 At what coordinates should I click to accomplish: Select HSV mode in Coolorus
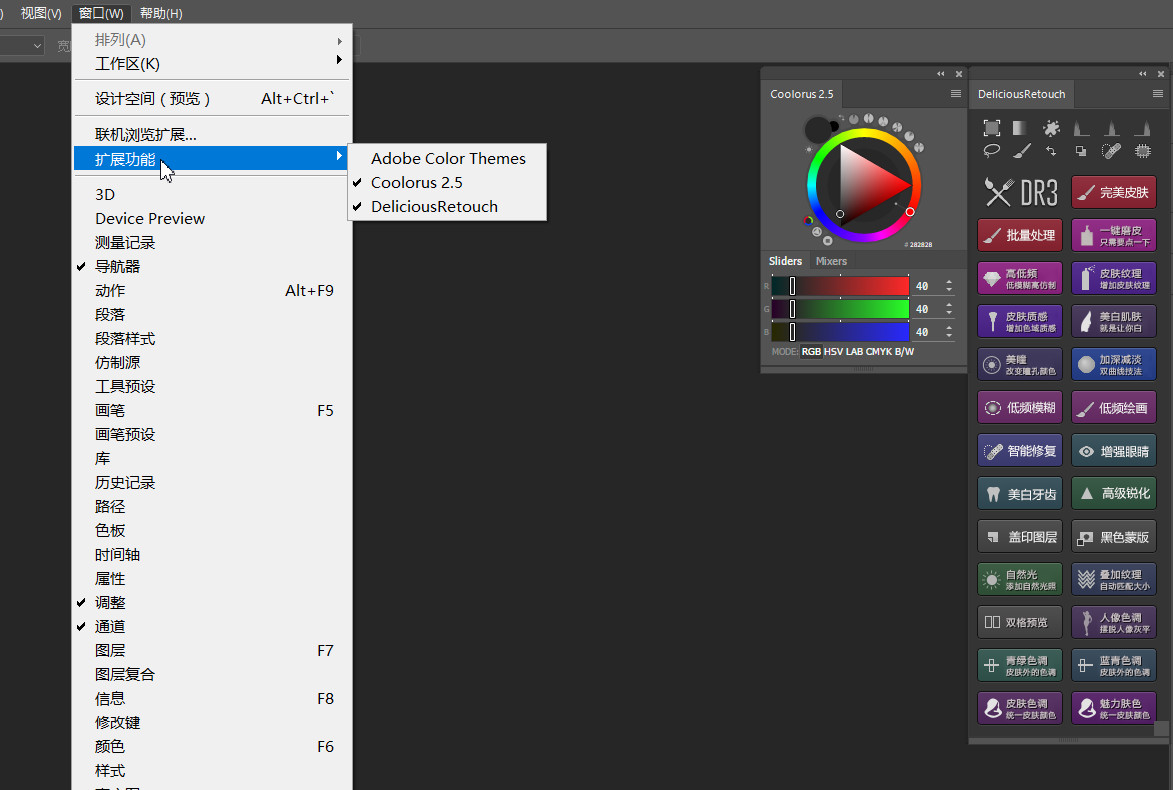[x=833, y=352]
